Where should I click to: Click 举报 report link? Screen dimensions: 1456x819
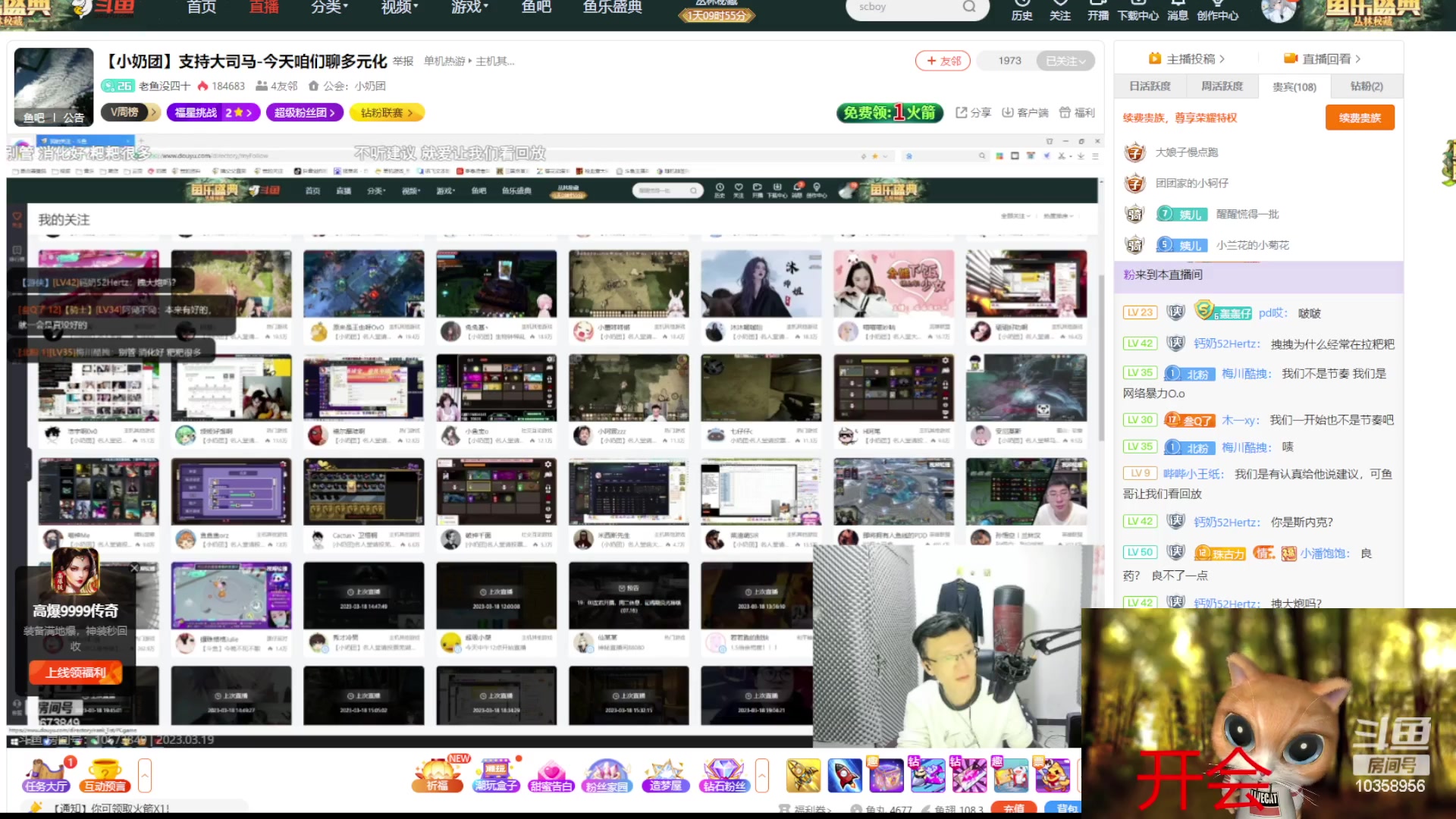pyautogui.click(x=403, y=61)
